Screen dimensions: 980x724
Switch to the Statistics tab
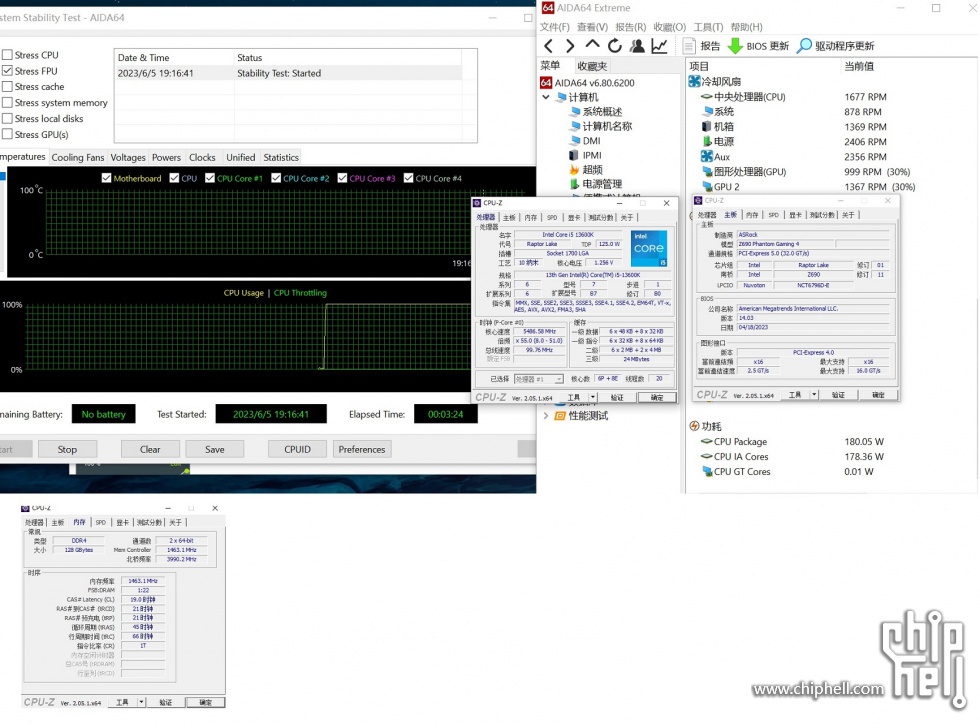[x=281, y=158]
